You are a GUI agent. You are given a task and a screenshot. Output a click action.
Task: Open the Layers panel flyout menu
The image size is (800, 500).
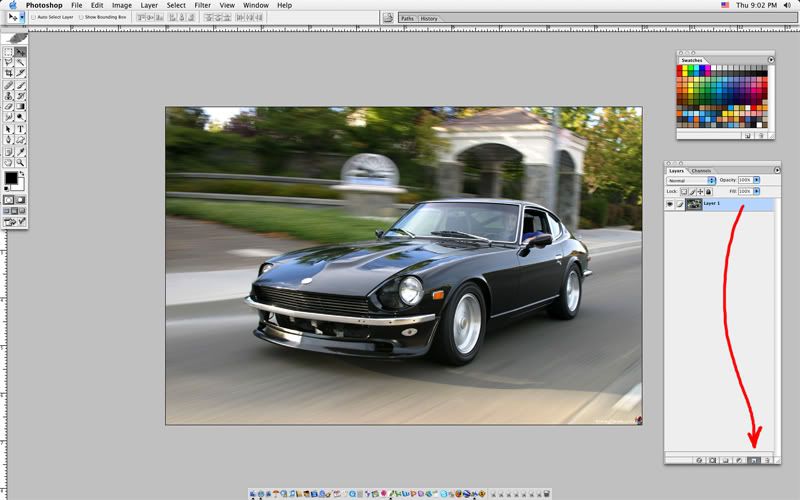777,170
